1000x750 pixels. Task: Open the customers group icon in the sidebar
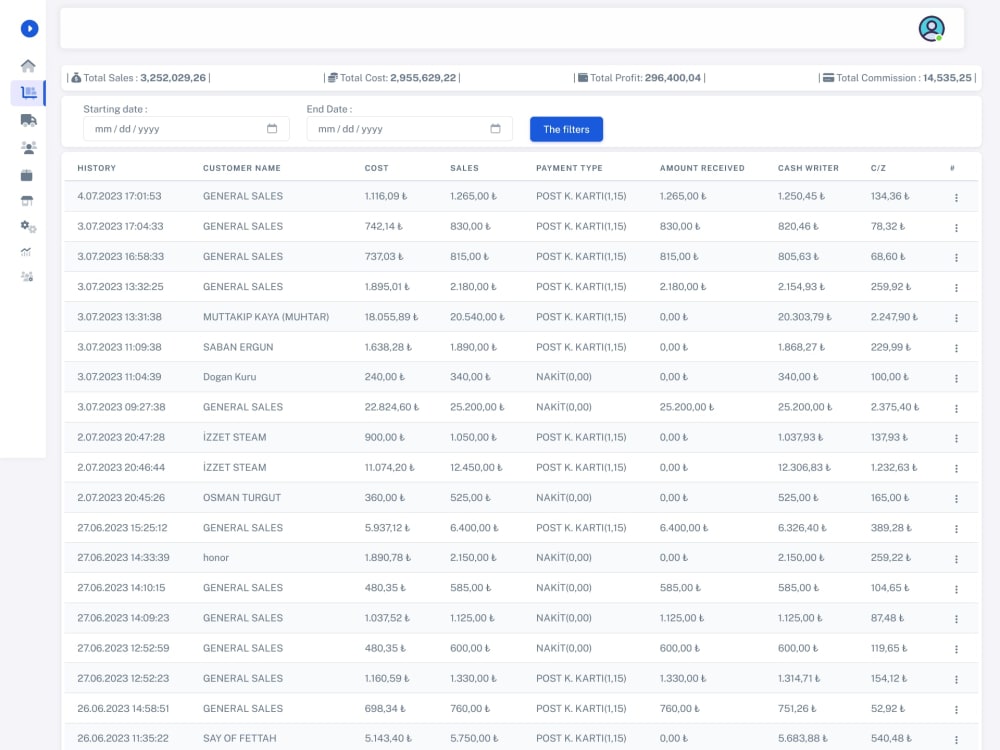tap(28, 147)
